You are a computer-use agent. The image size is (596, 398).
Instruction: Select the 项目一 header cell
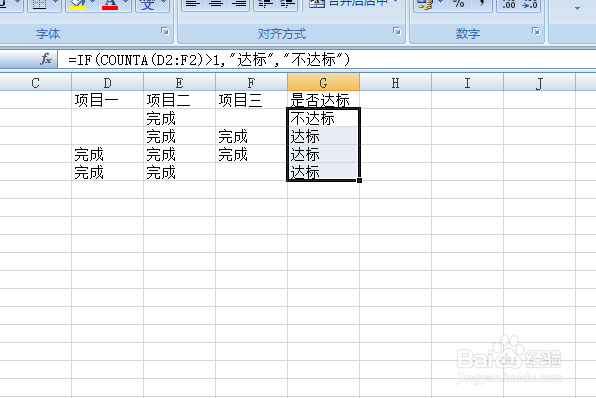point(108,100)
